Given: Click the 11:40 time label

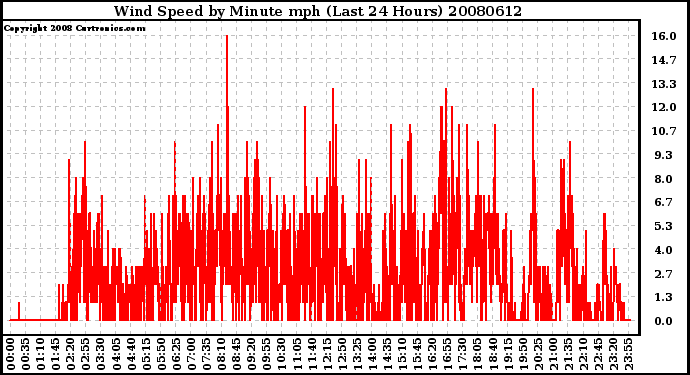Looking at the screenshot, I should [x=312, y=355].
